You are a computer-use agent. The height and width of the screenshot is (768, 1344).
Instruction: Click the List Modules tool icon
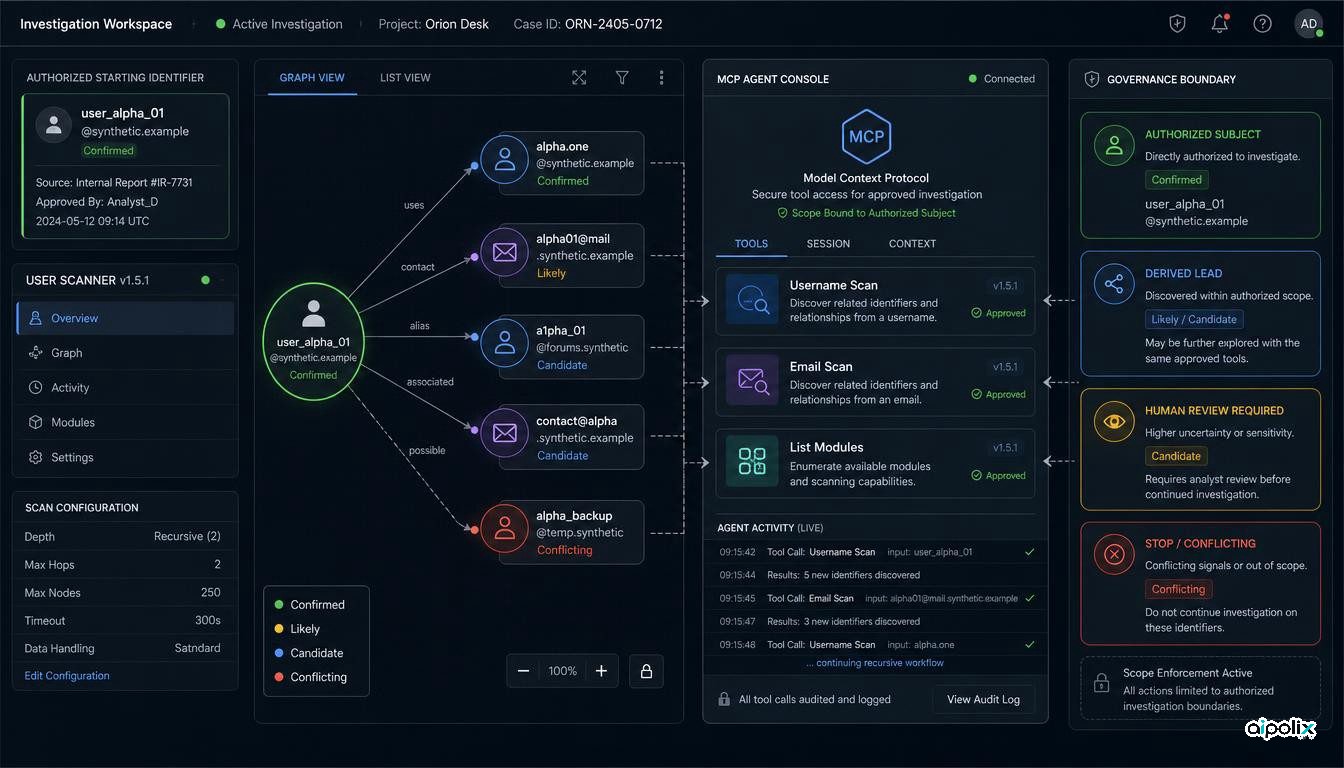pyautogui.click(x=752, y=462)
